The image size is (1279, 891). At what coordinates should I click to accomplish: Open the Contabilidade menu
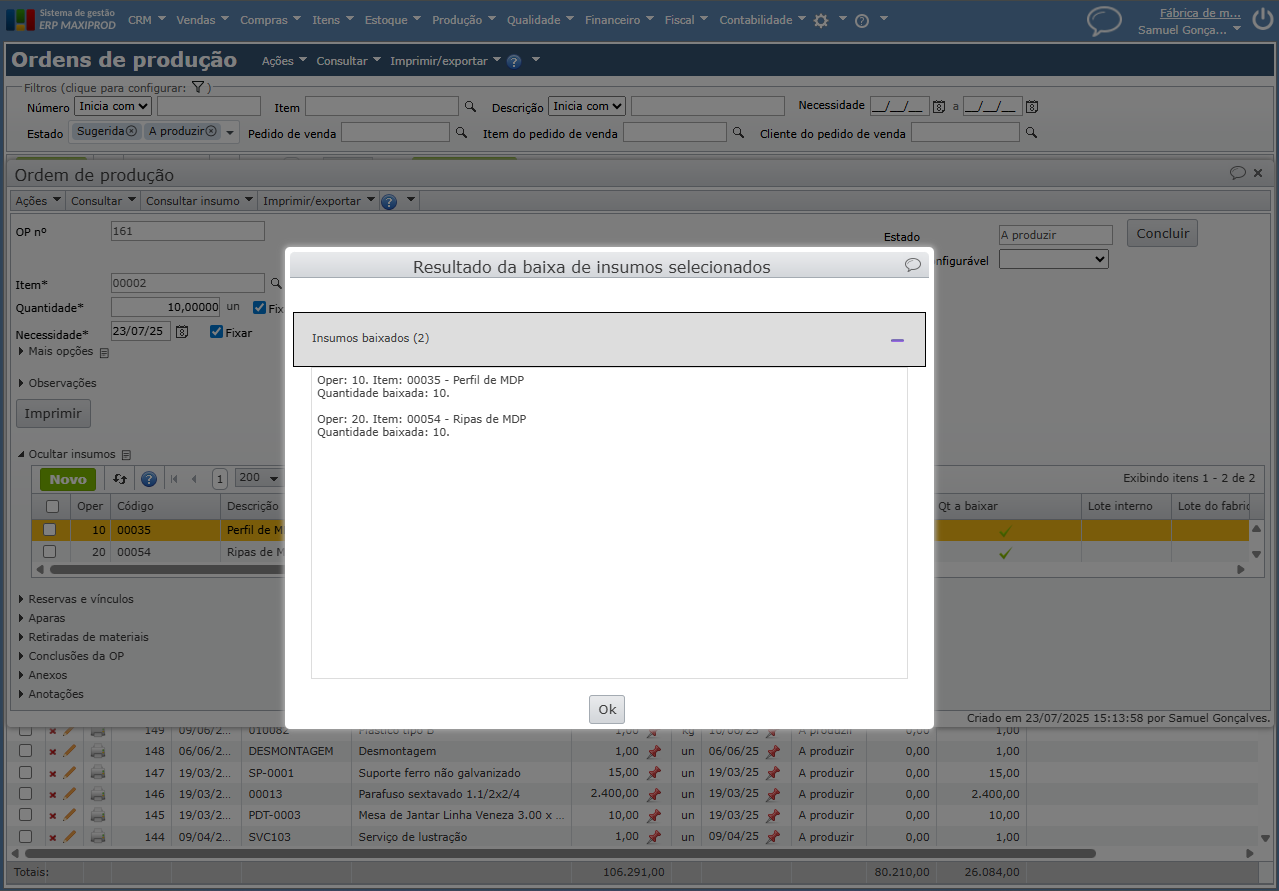click(x=762, y=20)
